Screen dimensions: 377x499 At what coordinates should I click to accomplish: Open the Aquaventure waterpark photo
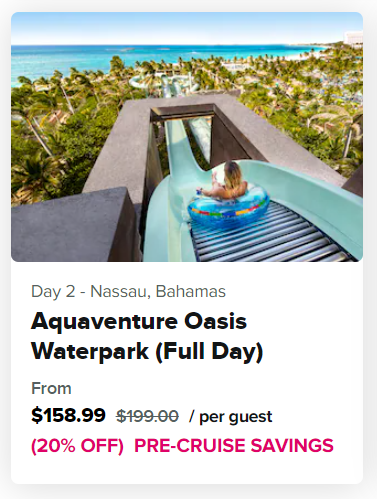(187, 137)
